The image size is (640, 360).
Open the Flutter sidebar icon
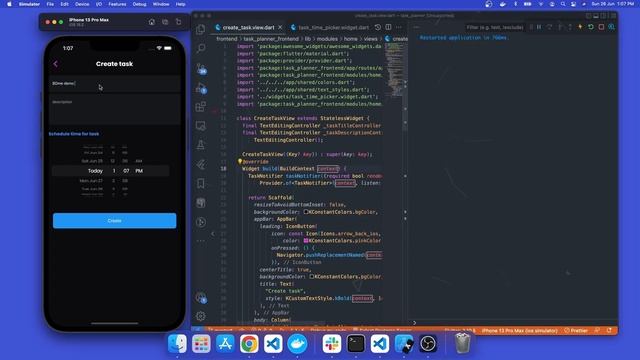200,164
